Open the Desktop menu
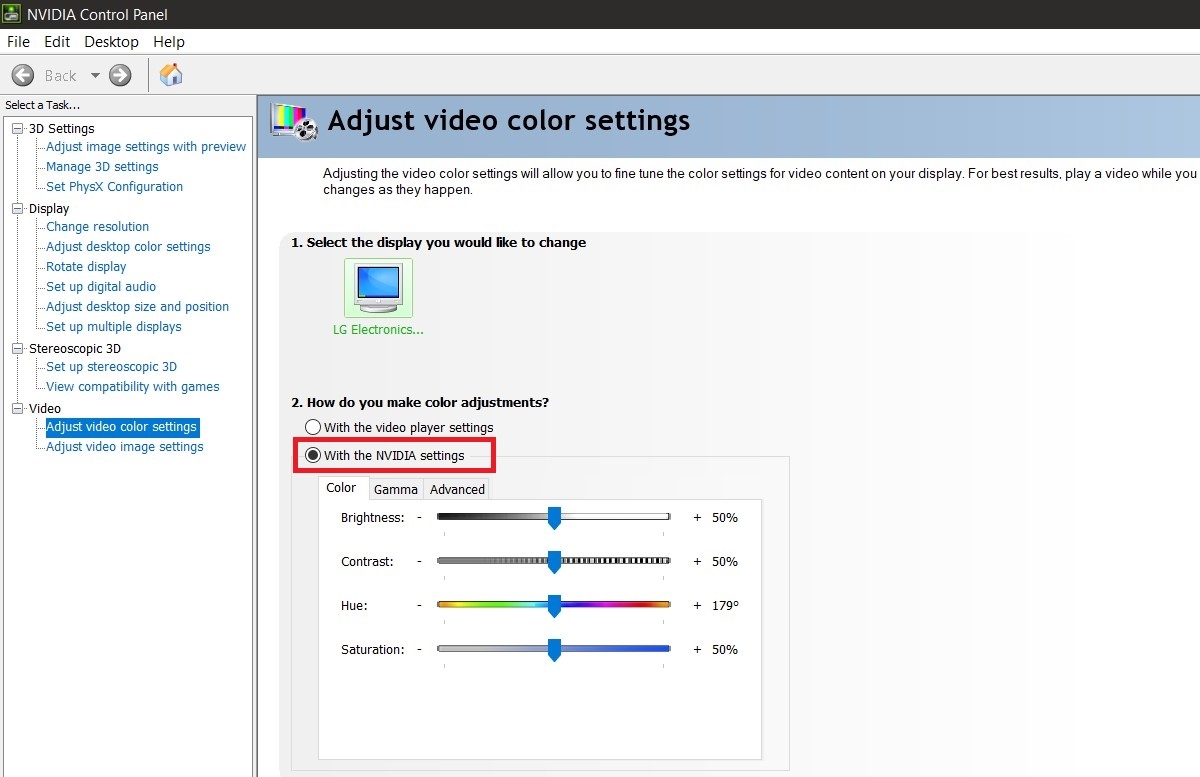Screen dimensions: 1200x777 click(111, 42)
